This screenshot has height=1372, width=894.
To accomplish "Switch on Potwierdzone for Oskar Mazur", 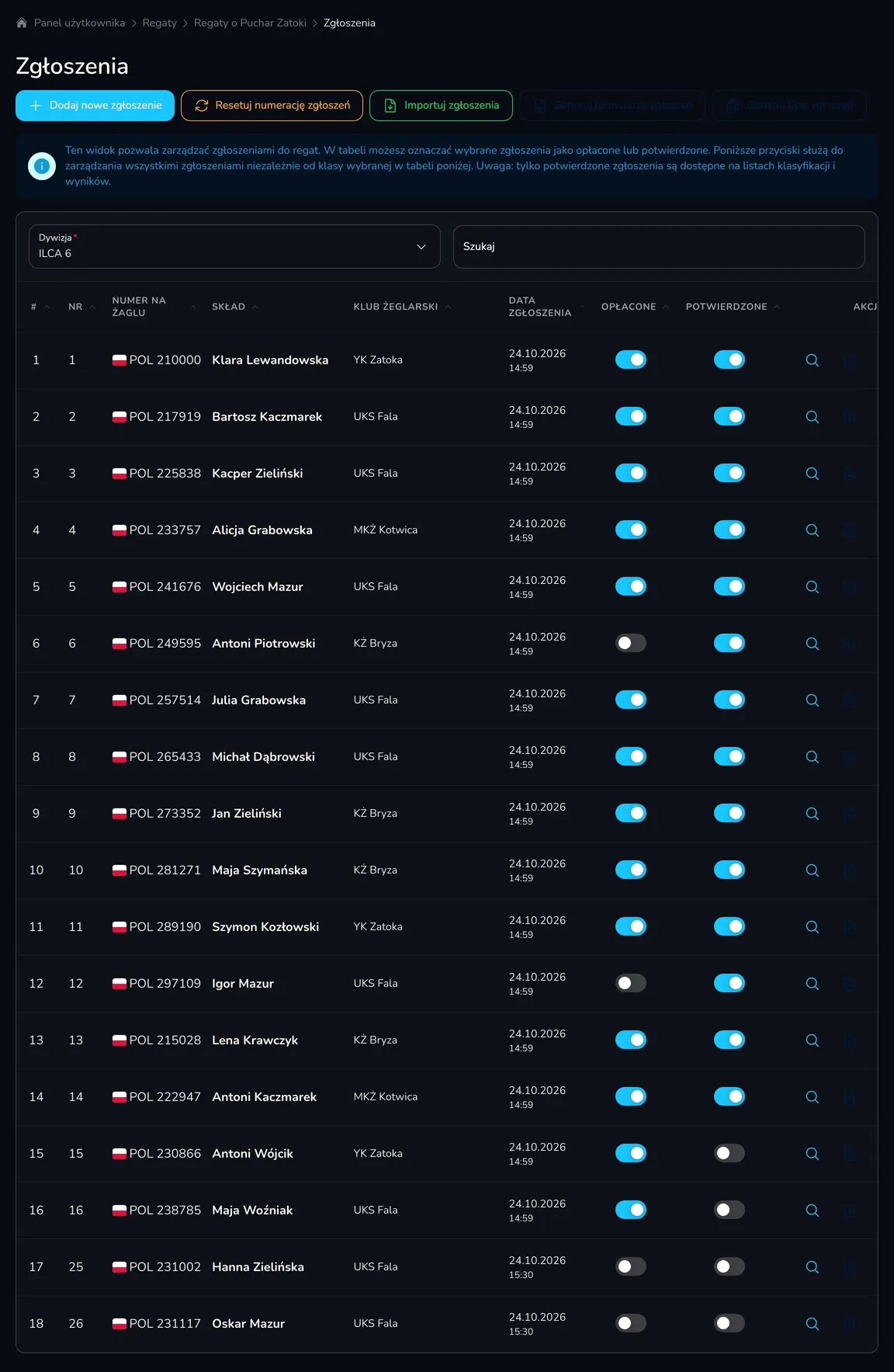I will point(729,1323).
